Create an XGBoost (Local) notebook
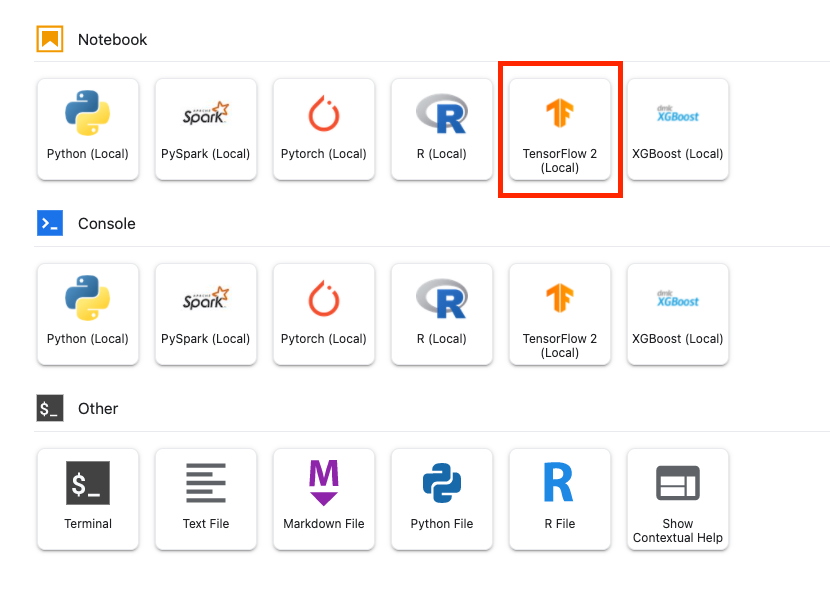The width and height of the screenshot is (830, 612). (678, 130)
